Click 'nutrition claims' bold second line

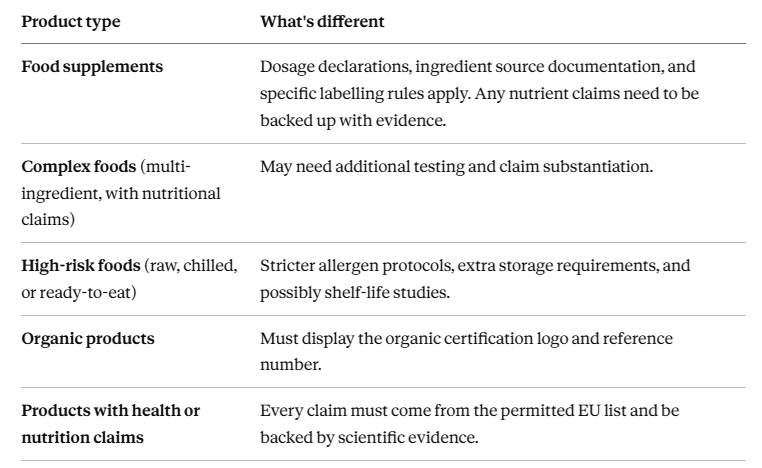click(x=83, y=437)
